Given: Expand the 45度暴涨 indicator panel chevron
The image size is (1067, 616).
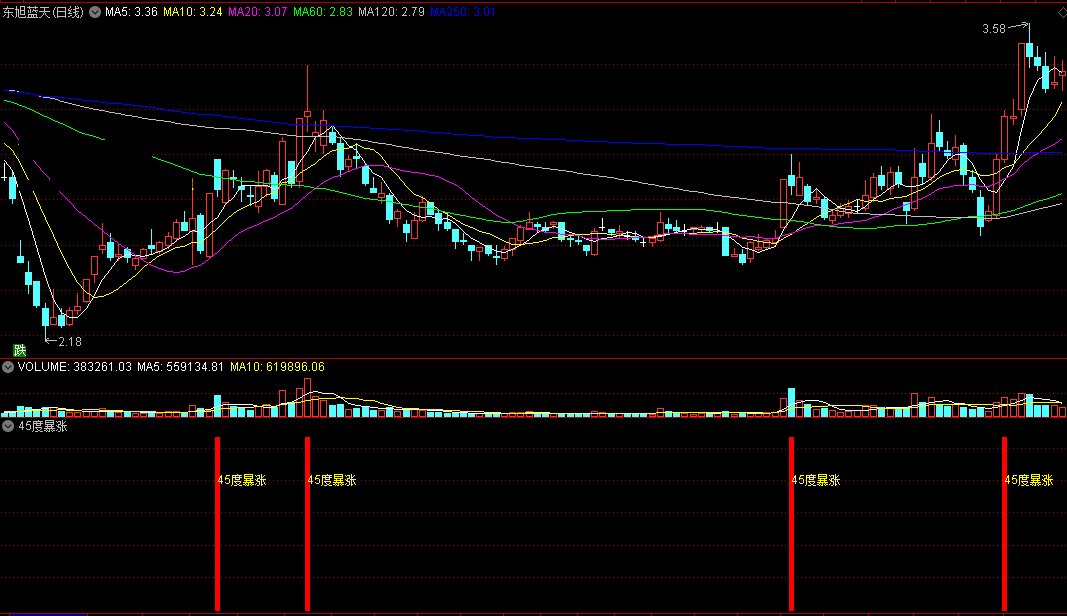Looking at the screenshot, I should pyautogui.click(x=7, y=426).
